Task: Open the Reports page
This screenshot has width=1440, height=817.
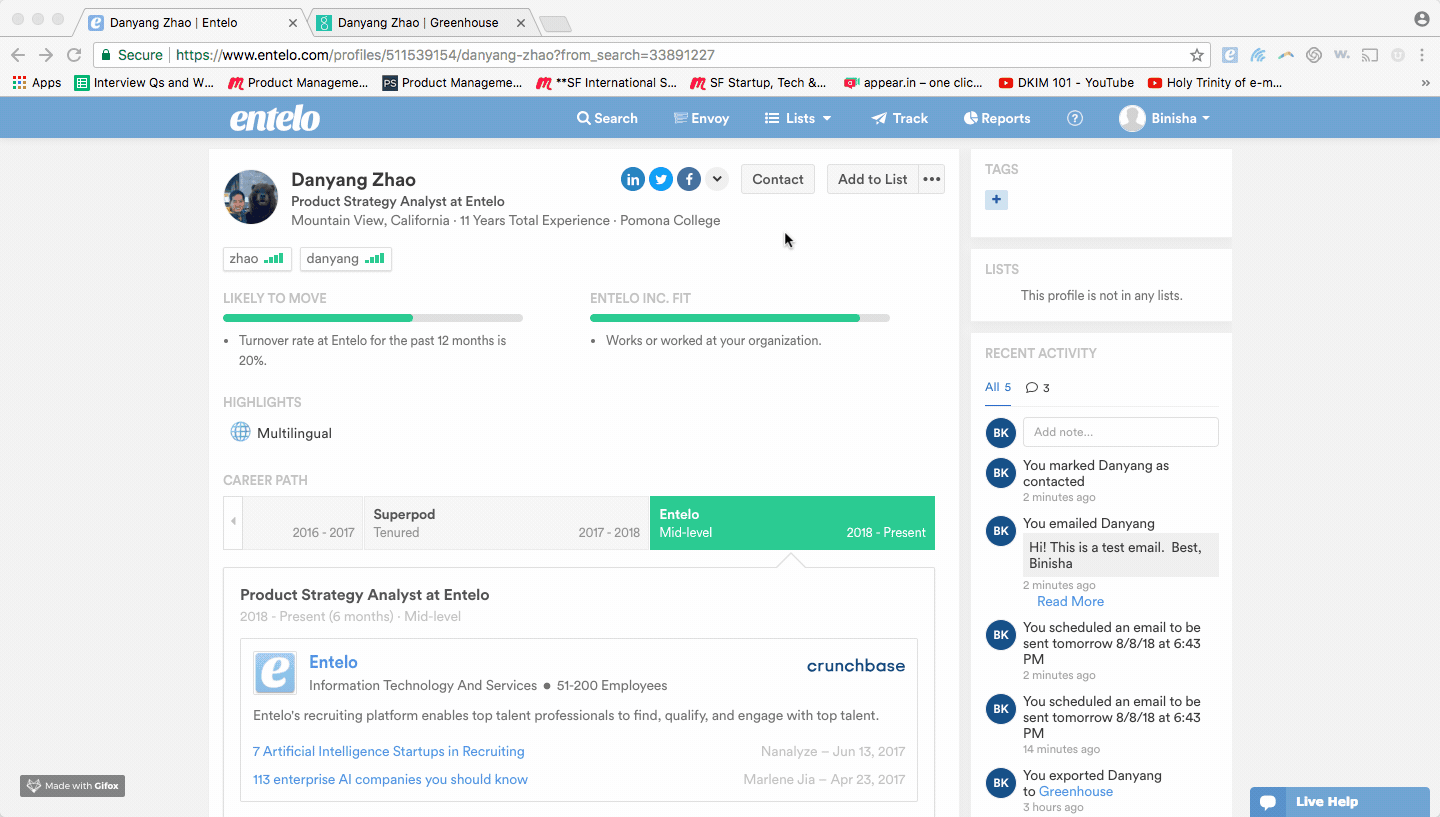Action: pos(997,118)
